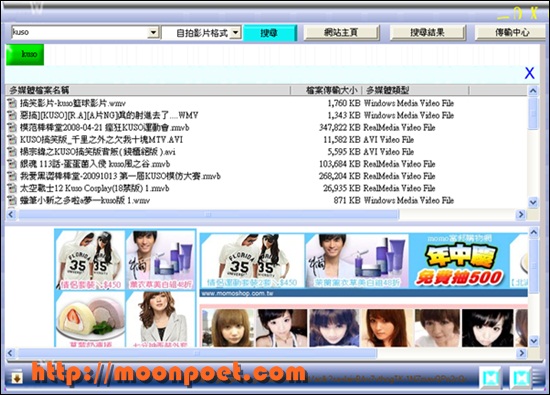Click file icon of 楊宗緯之KUSO搞笑版背叛 row
550x395 pixels.
12,152
